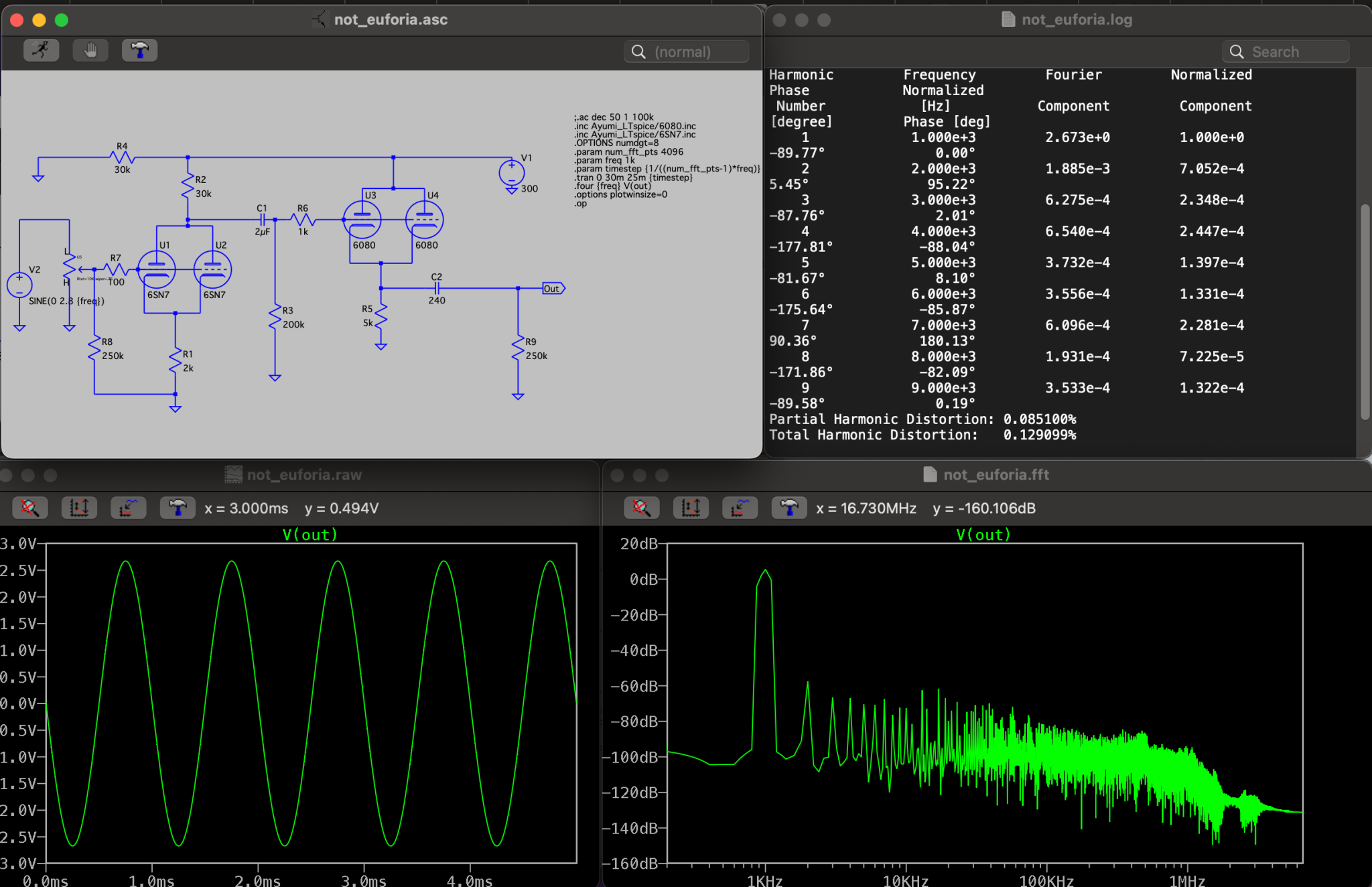Close the not_euforia.asc window with the red button
This screenshot has width=1372, height=887.
click(17, 20)
